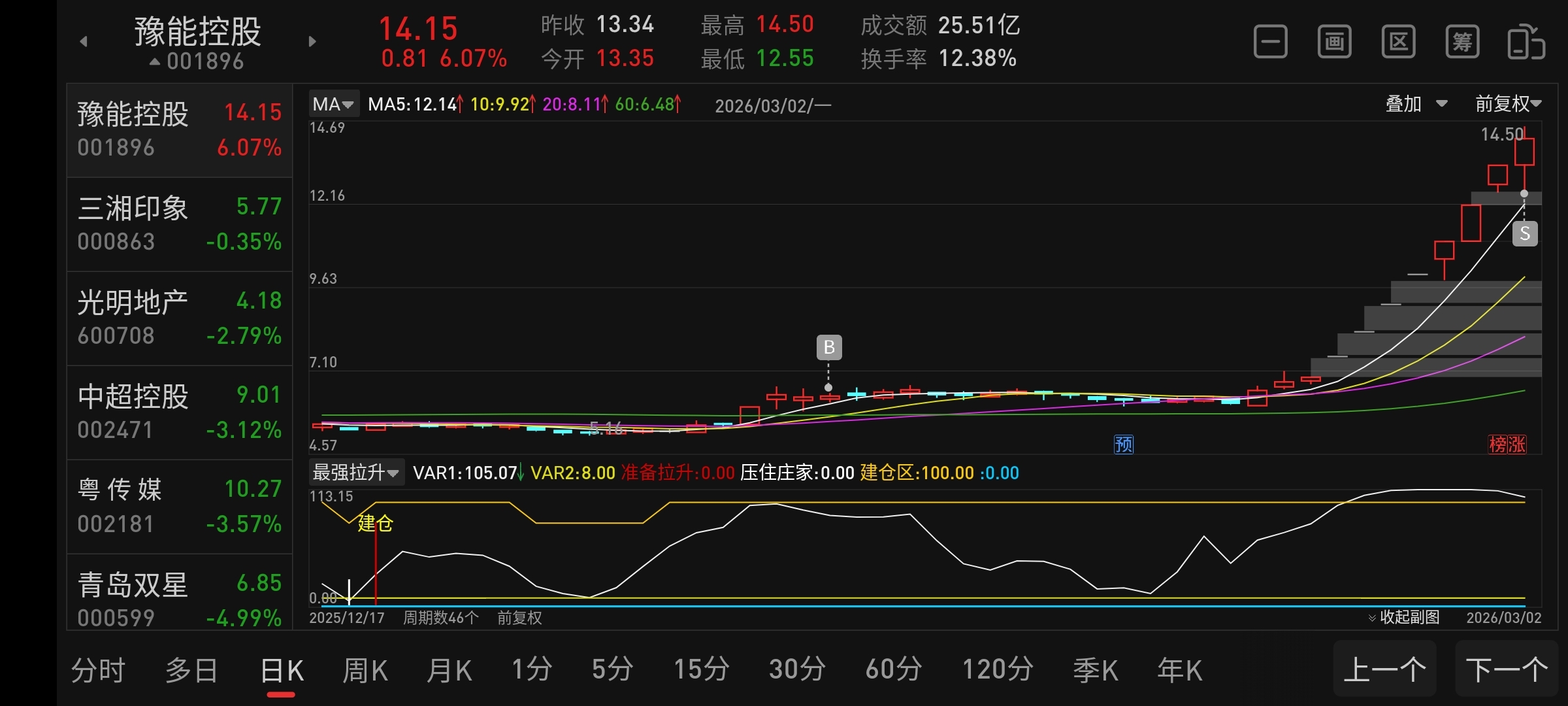The image size is (1568, 706).
Task: Tap the B buy marker on chart
Action: coord(829,347)
